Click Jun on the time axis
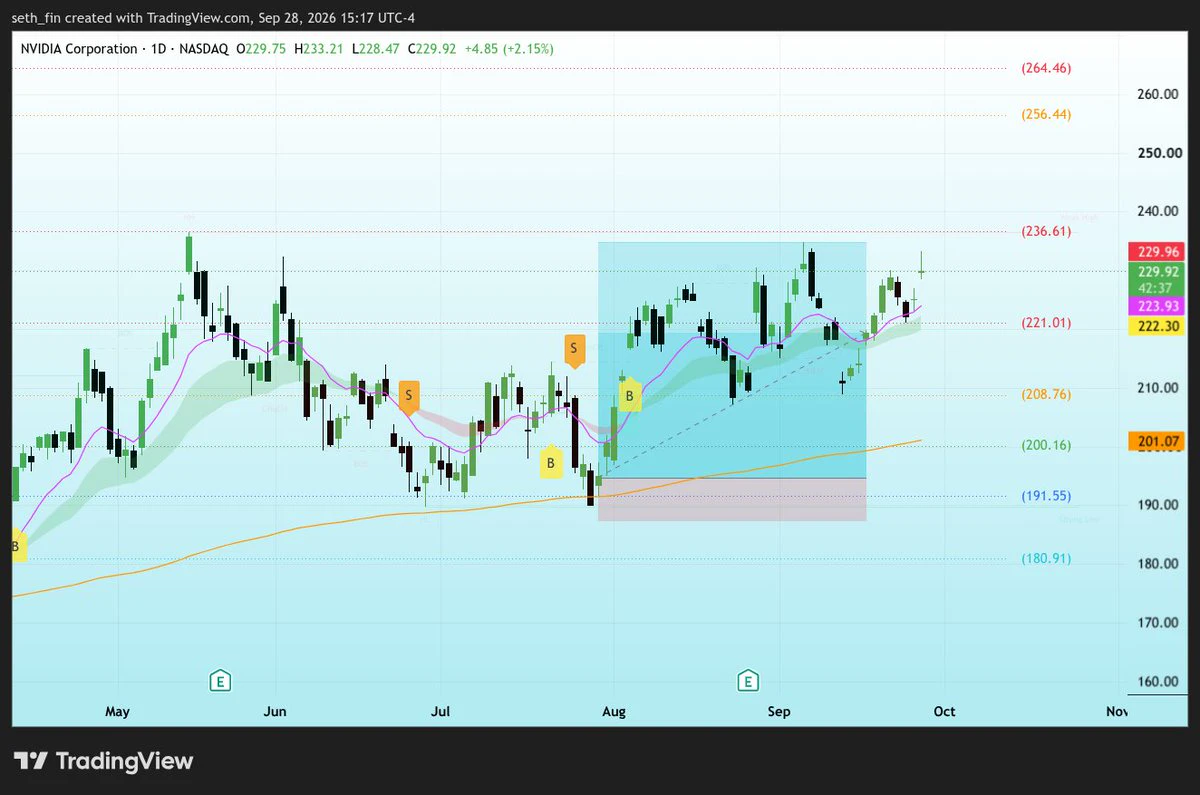This screenshot has height=795, width=1200. (274, 712)
